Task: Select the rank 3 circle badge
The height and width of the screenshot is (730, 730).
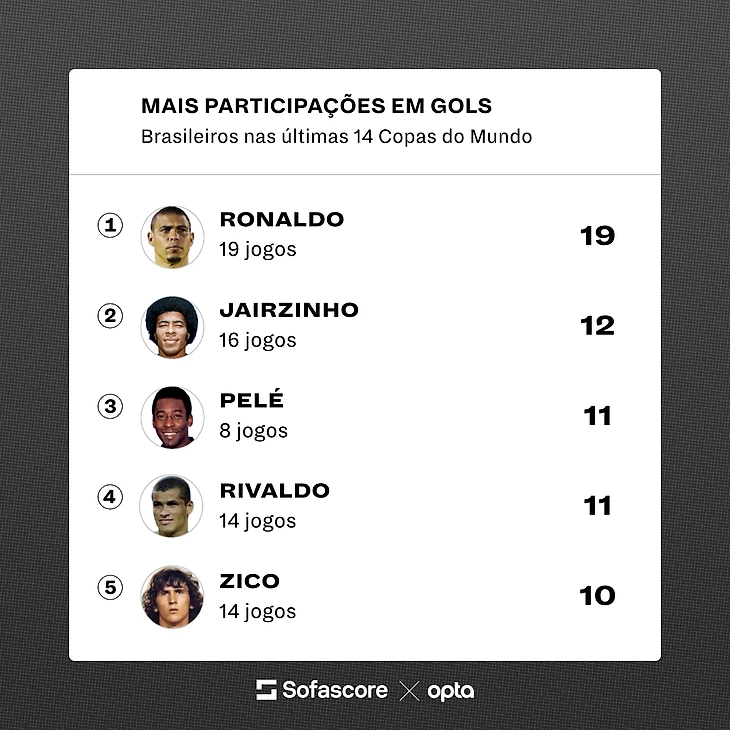Action: click(x=110, y=406)
